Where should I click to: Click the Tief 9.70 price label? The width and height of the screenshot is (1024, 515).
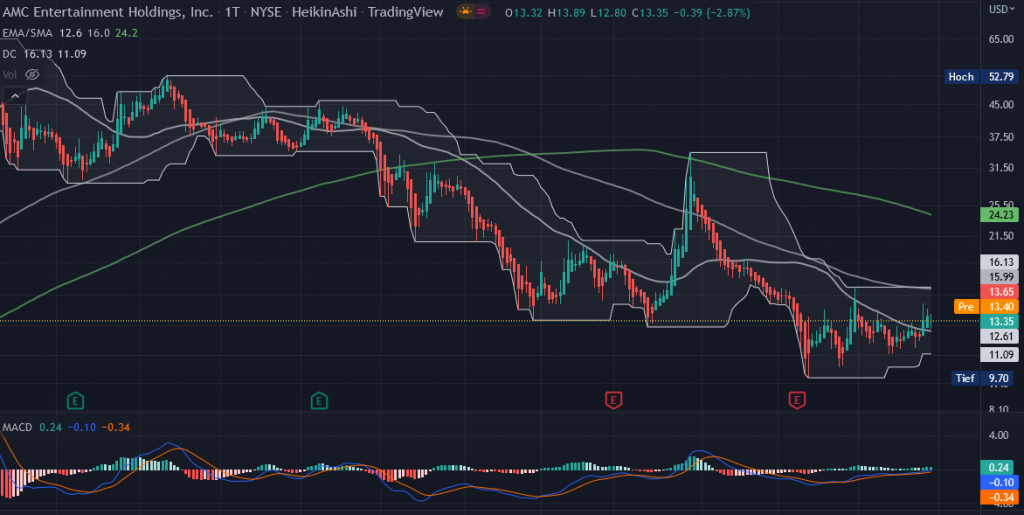click(x=983, y=377)
